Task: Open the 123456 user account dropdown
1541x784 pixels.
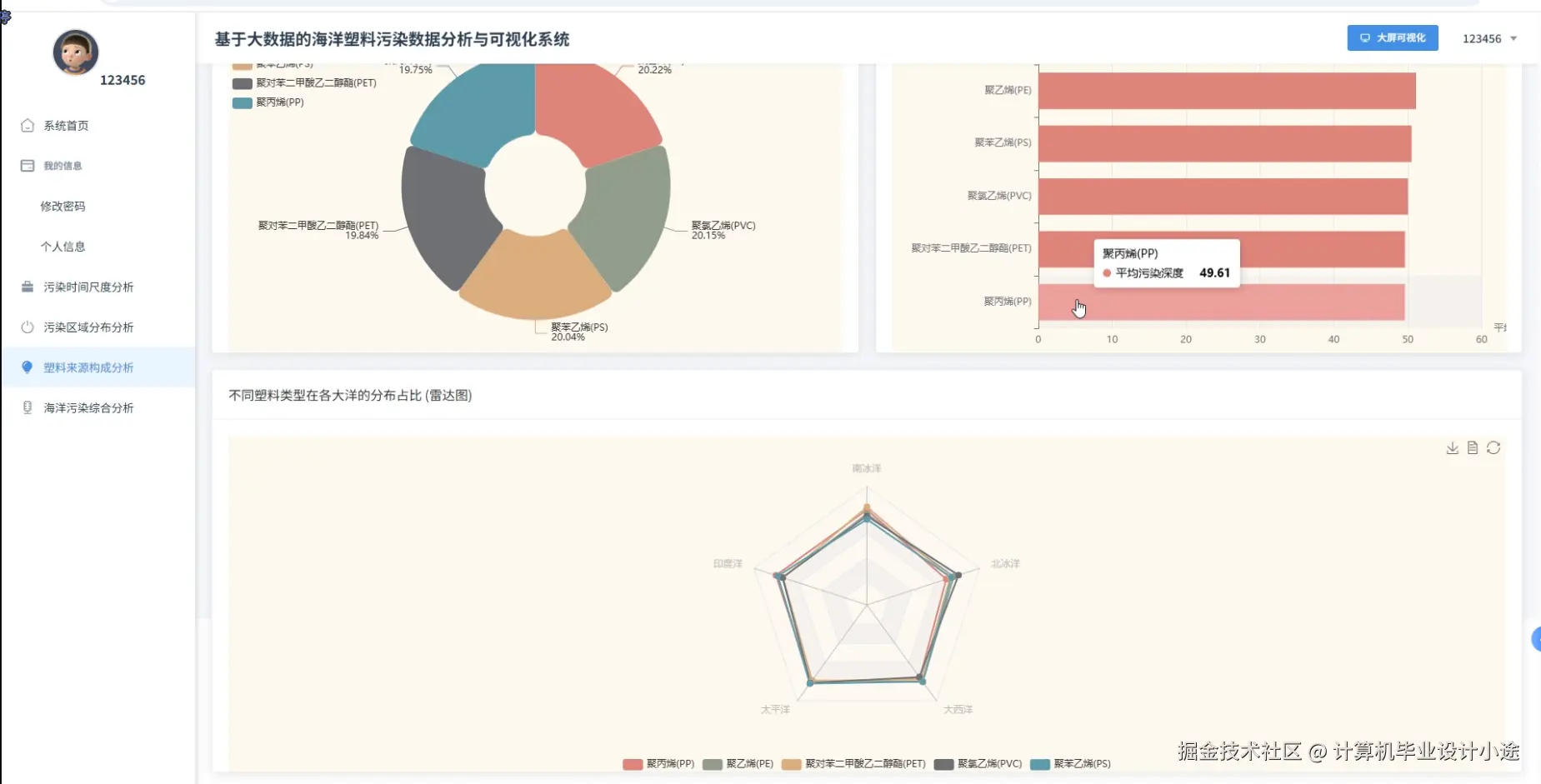Action: (1490, 38)
